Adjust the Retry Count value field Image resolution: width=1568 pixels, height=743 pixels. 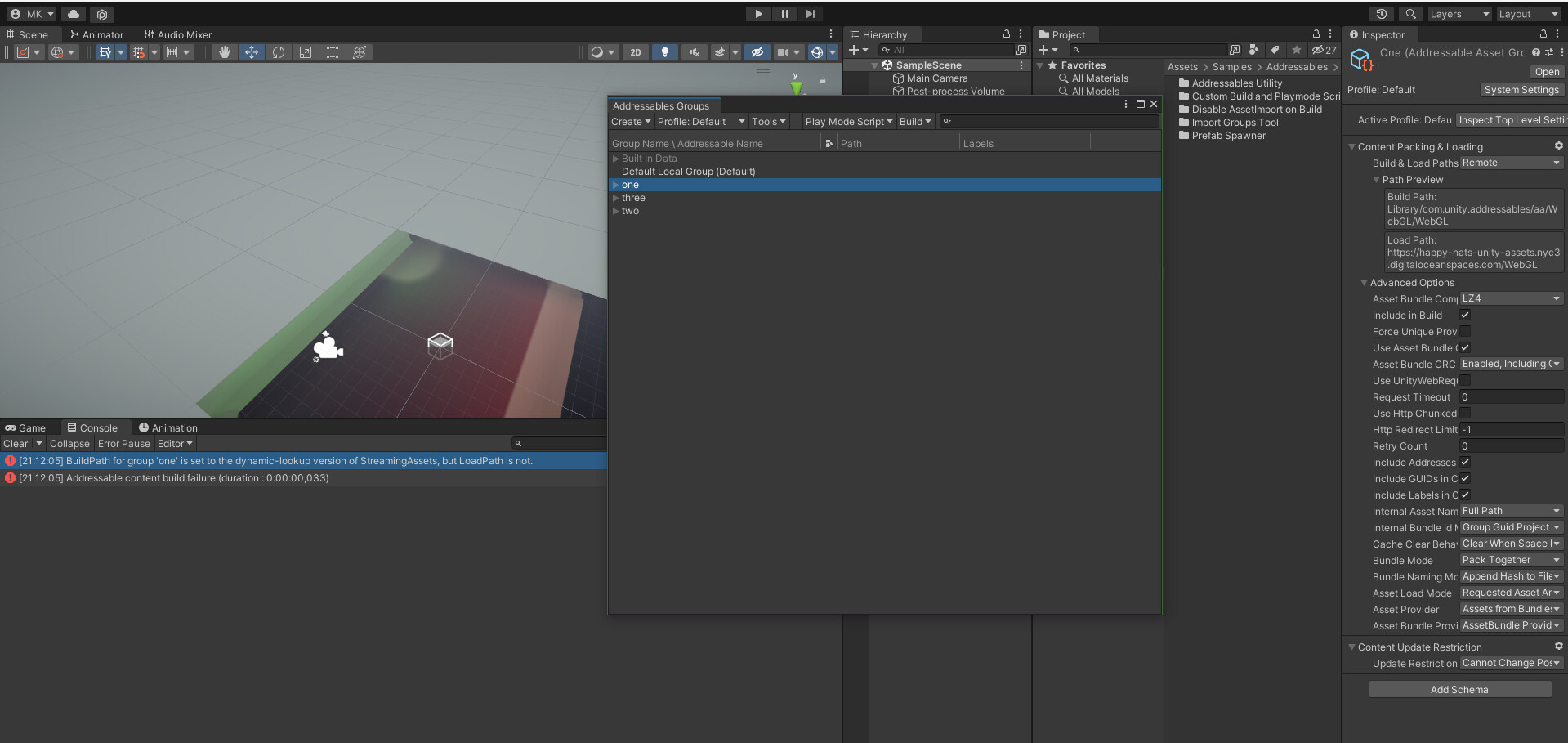tap(1510, 445)
